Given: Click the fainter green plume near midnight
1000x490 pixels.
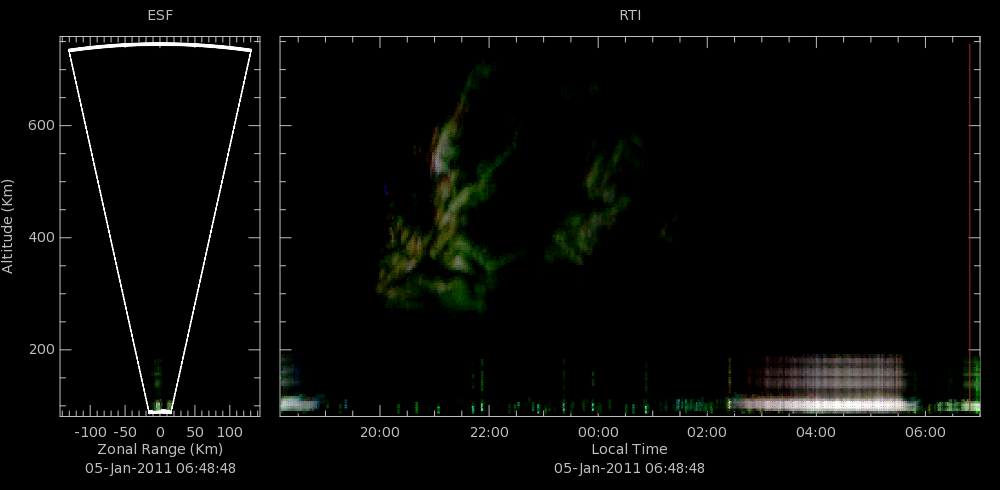Looking at the screenshot, I should tap(596, 201).
